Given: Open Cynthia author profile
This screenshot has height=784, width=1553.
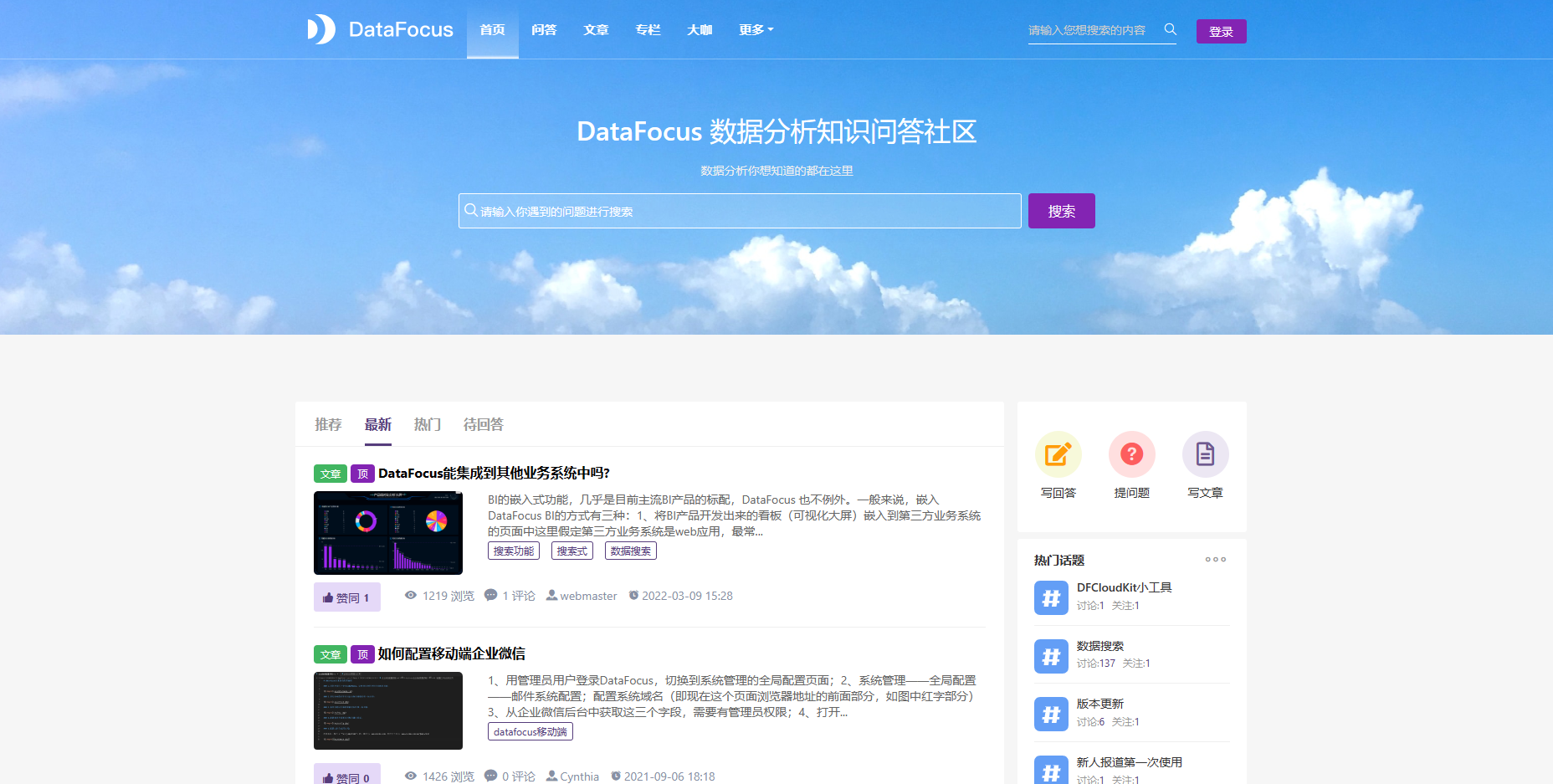Looking at the screenshot, I should (579, 776).
